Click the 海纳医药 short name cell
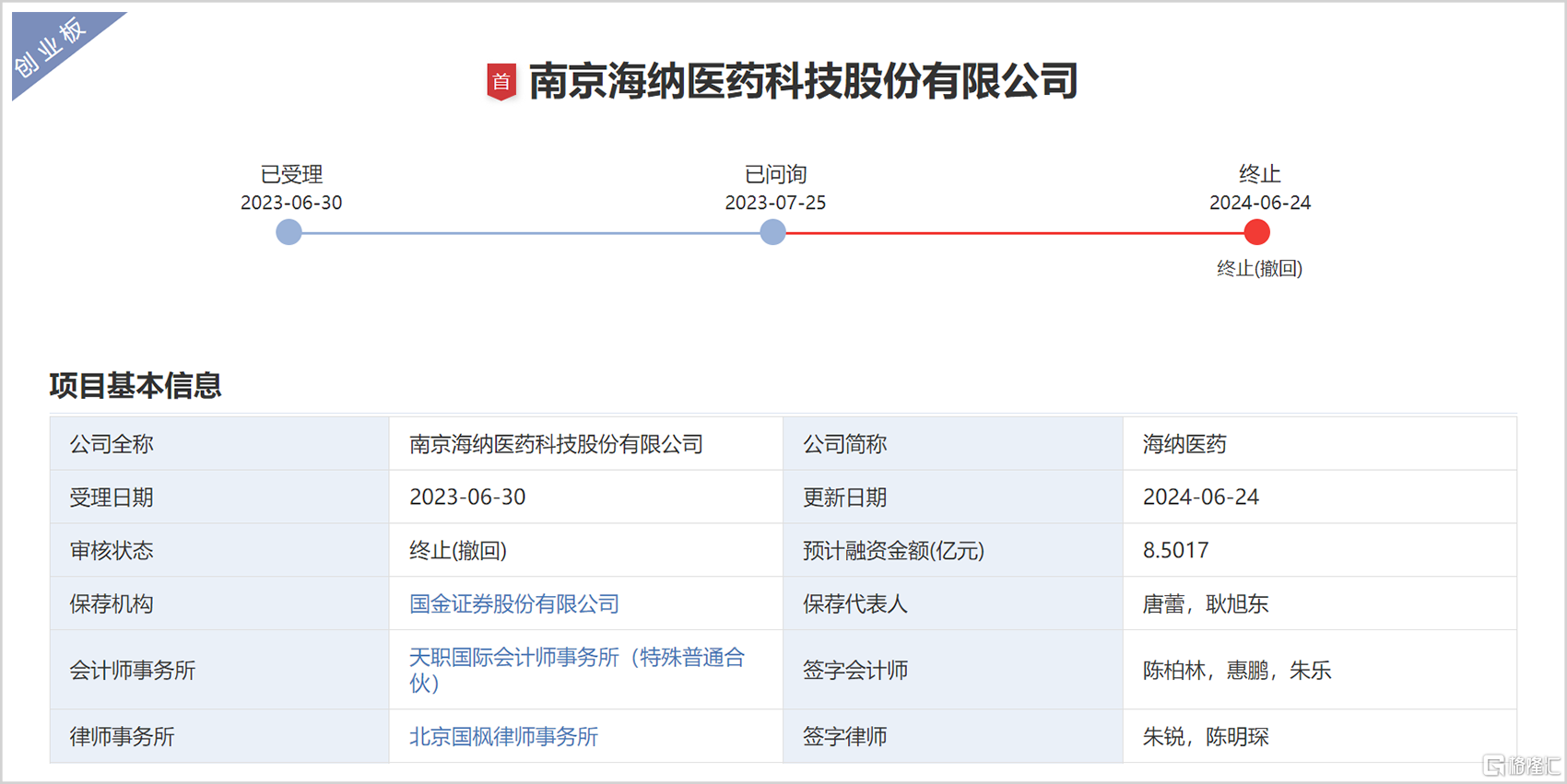Screen dimensions: 1567x784 coord(1320,444)
